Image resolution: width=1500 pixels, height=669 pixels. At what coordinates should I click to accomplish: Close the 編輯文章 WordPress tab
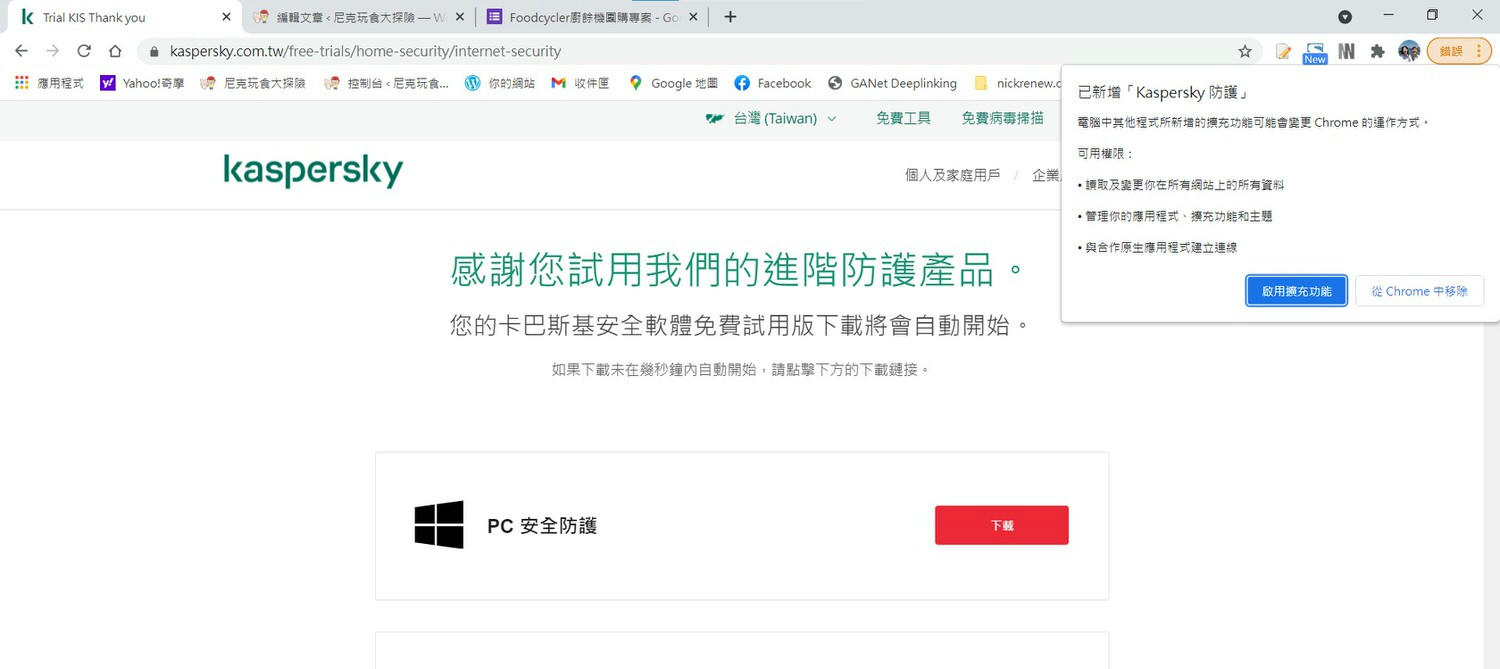tap(460, 17)
